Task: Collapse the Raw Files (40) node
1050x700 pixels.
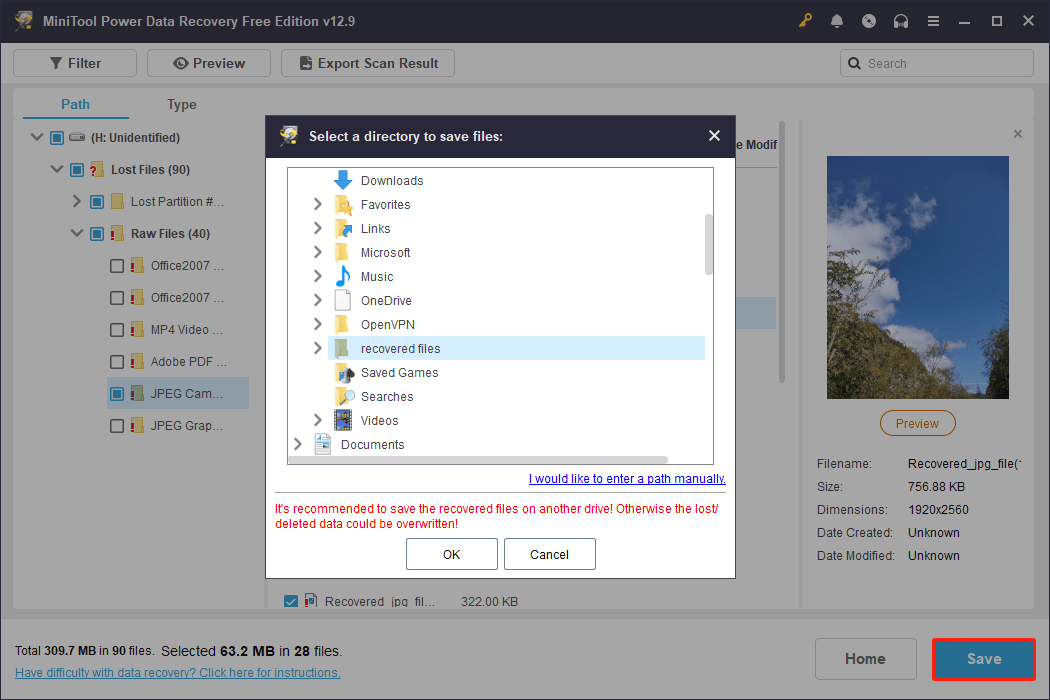Action: point(77,233)
